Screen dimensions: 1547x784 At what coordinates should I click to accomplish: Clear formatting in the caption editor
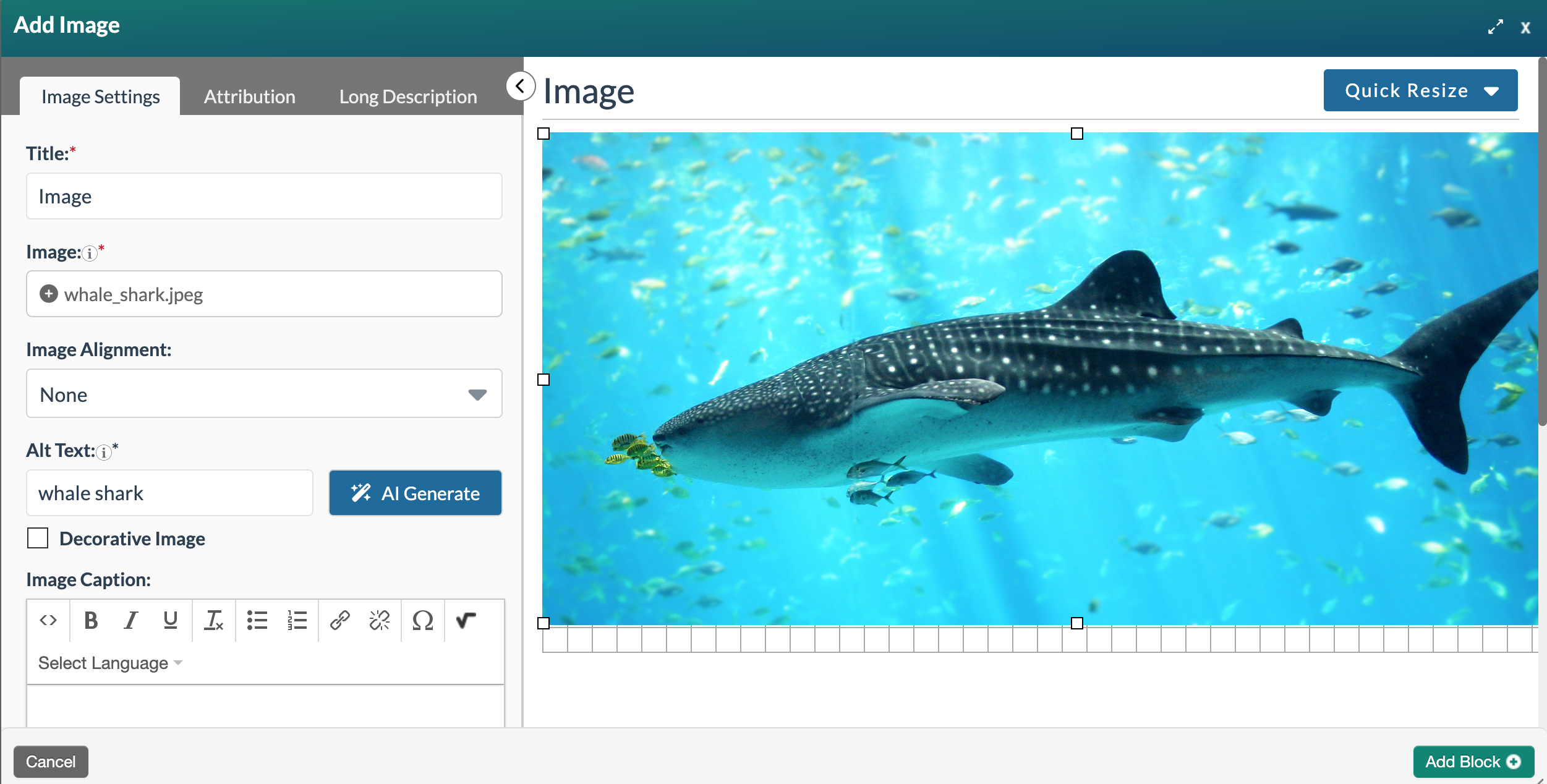[x=213, y=621]
